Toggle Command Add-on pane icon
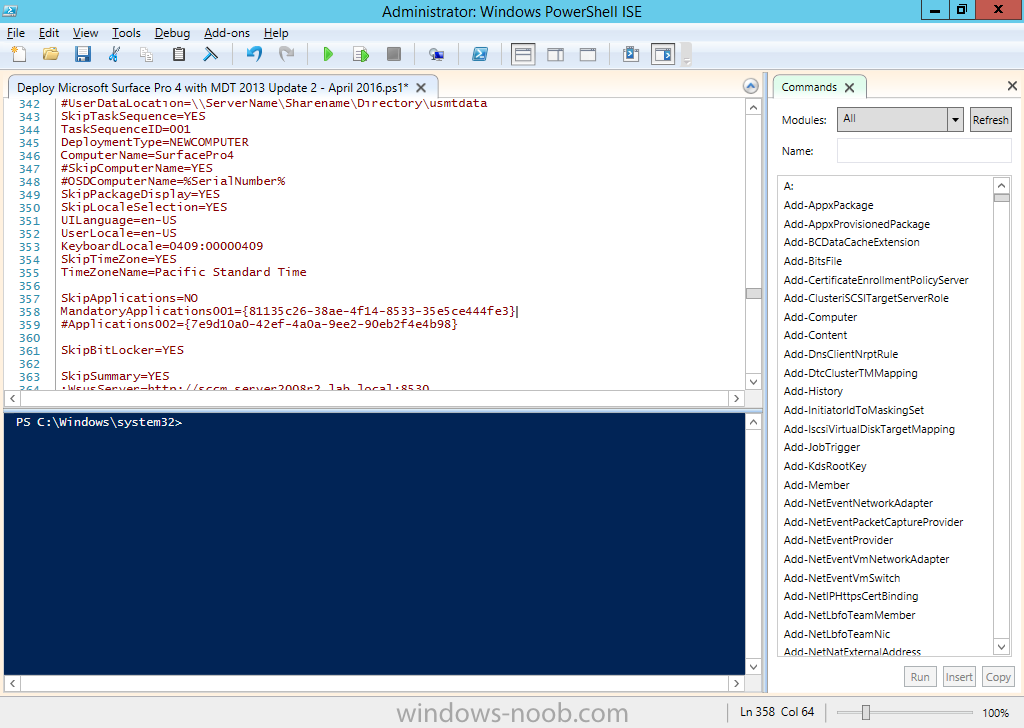1024x728 pixels. coord(664,54)
